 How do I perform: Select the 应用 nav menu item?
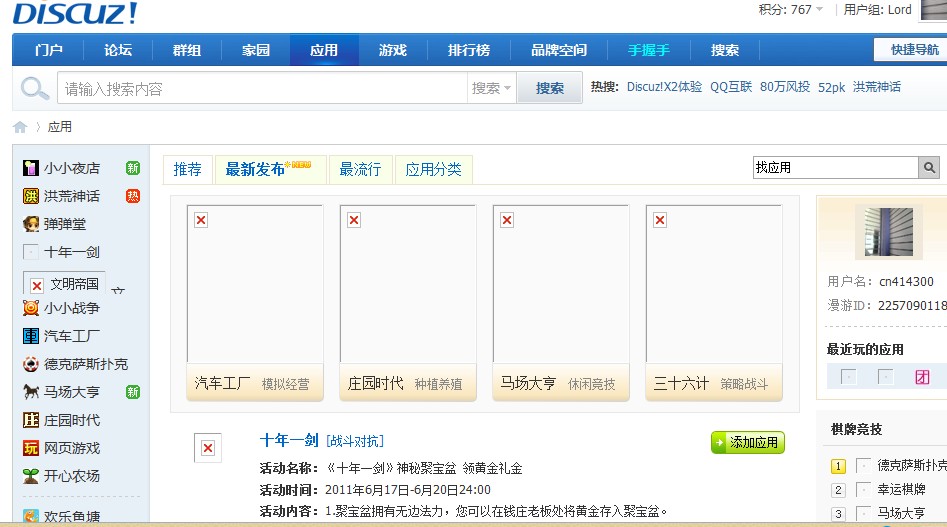(x=324, y=50)
